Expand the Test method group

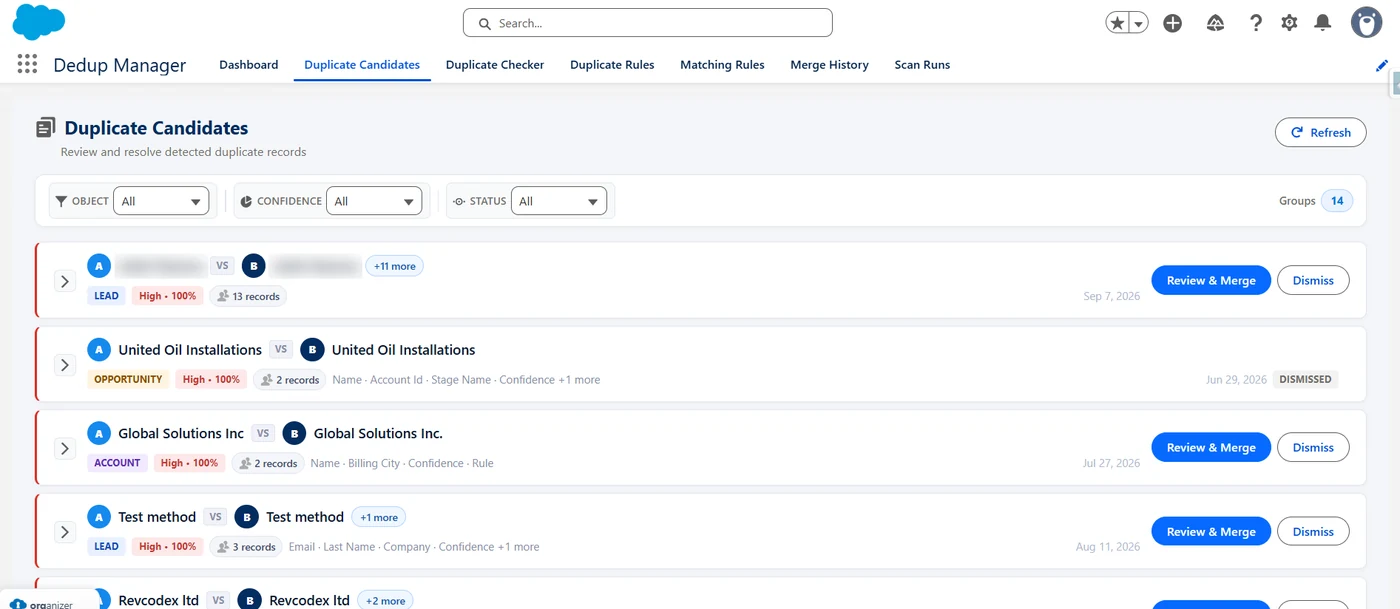click(65, 532)
